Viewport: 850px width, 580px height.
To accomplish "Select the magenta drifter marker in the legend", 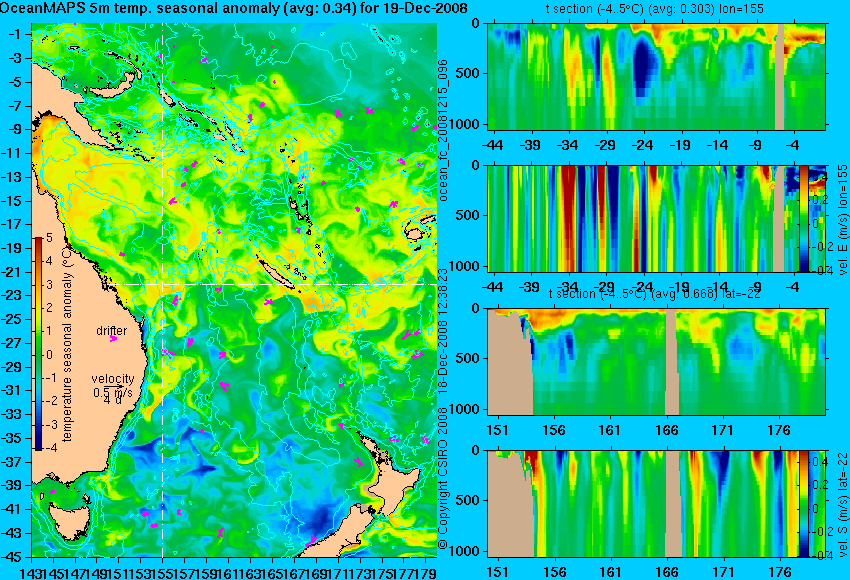I will [x=113, y=339].
